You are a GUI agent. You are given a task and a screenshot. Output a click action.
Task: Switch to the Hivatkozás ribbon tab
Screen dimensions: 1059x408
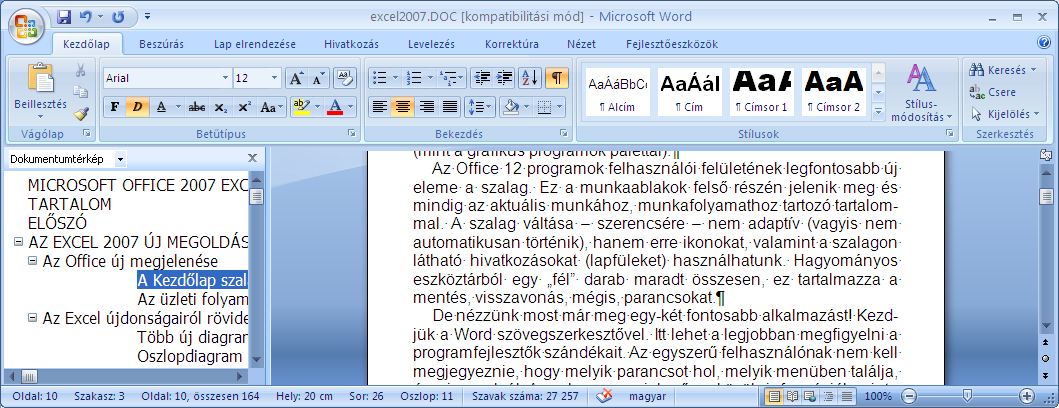click(x=351, y=45)
